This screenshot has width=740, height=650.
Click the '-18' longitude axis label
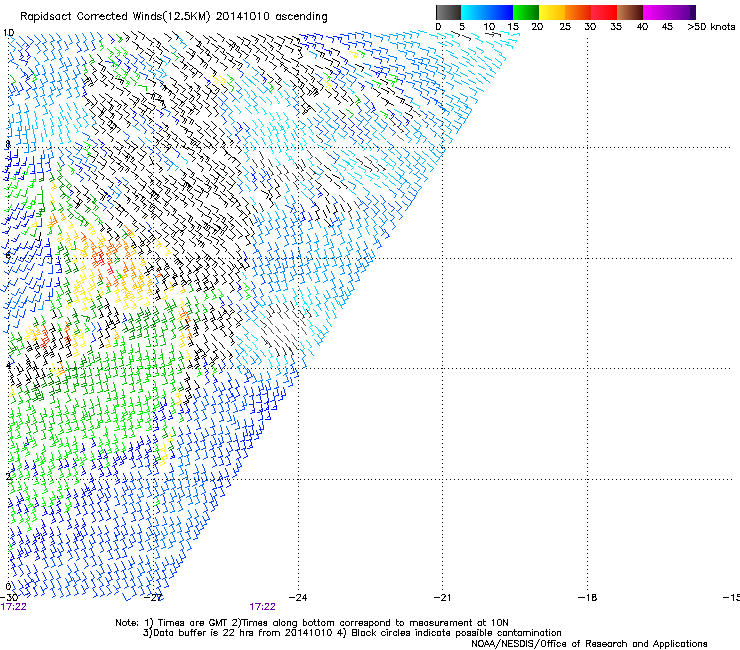click(x=587, y=597)
